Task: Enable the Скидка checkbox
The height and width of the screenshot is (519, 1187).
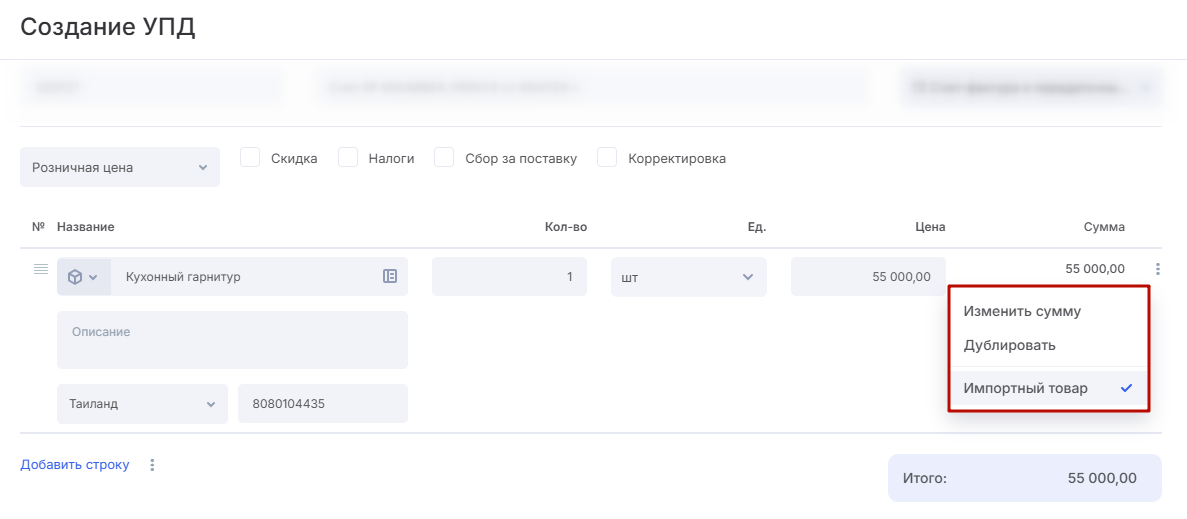Action: [x=250, y=158]
